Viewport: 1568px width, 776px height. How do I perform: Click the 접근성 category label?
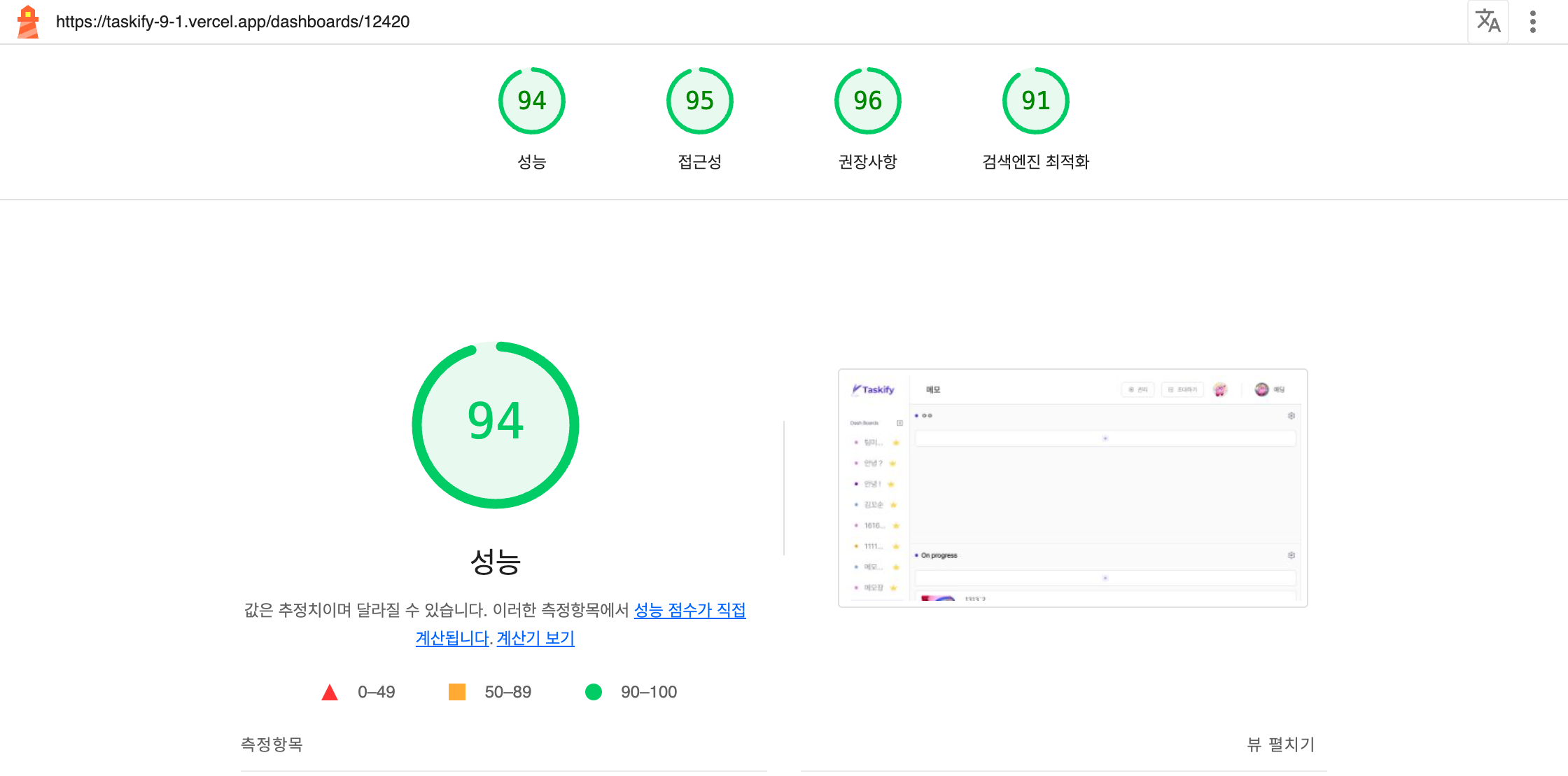[699, 162]
